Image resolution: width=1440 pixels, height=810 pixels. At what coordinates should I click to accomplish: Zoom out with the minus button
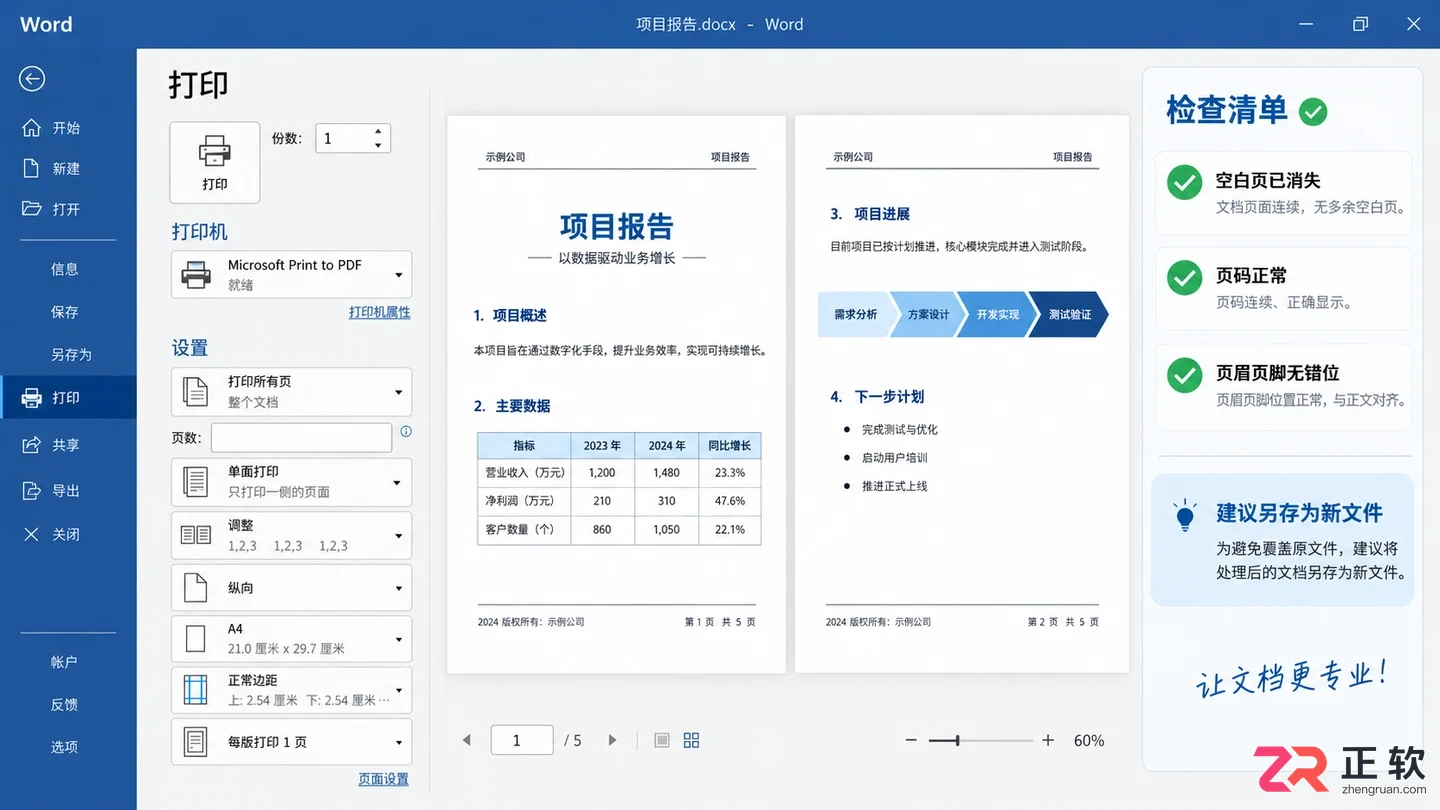[911, 740]
